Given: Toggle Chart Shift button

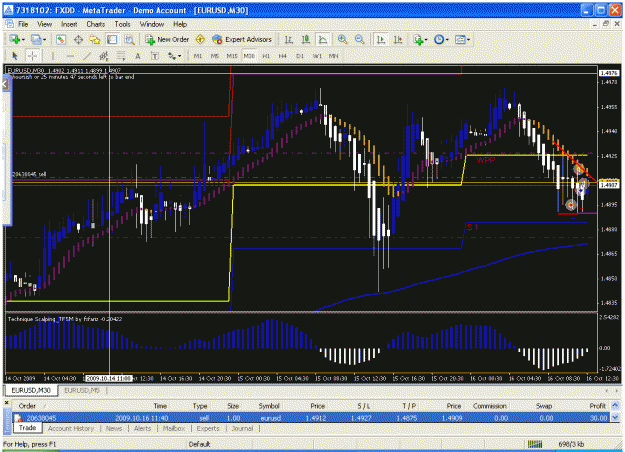Looking at the screenshot, I should coord(398,39).
